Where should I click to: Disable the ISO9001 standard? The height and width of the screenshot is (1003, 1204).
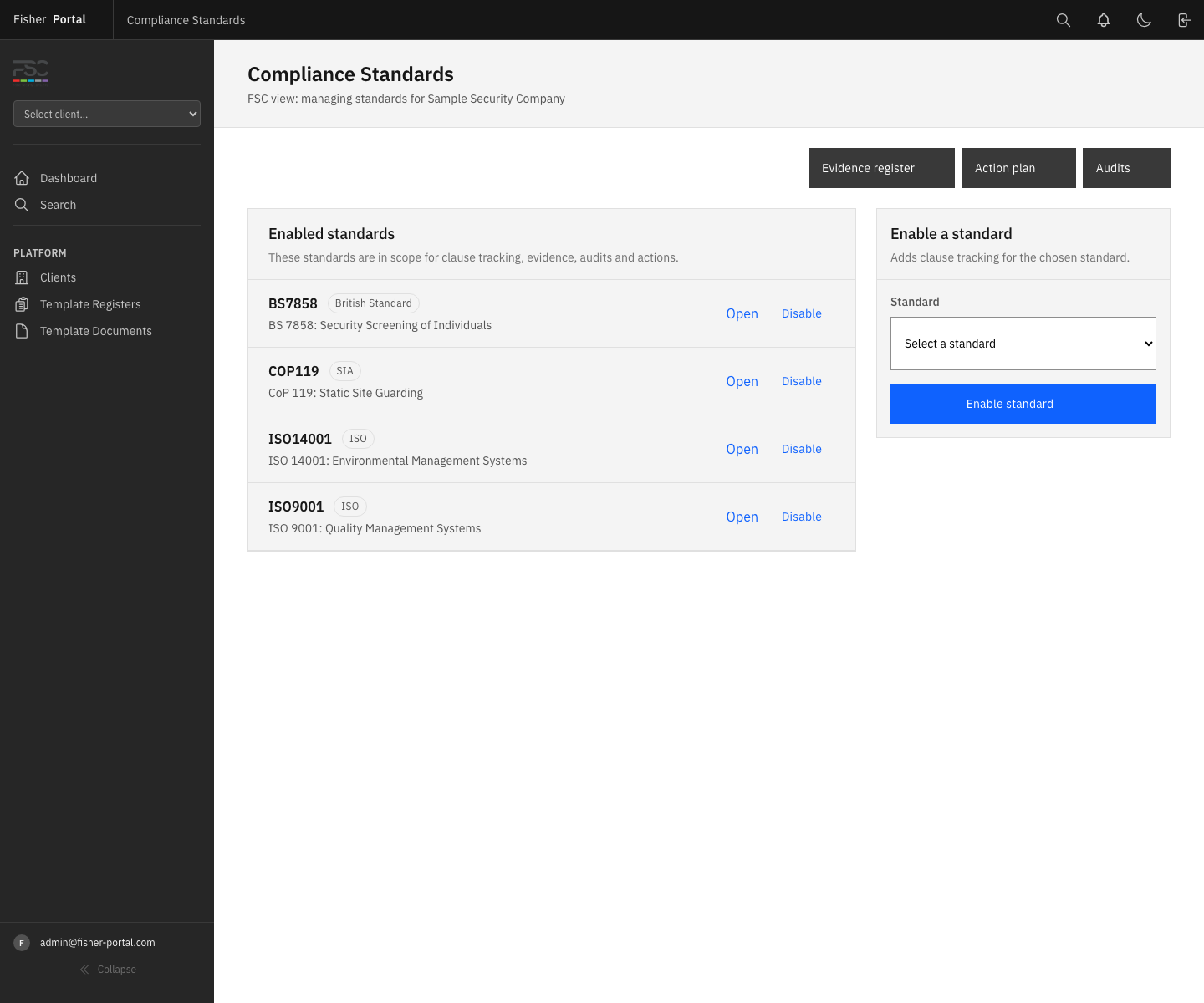(x=801, y=517)
